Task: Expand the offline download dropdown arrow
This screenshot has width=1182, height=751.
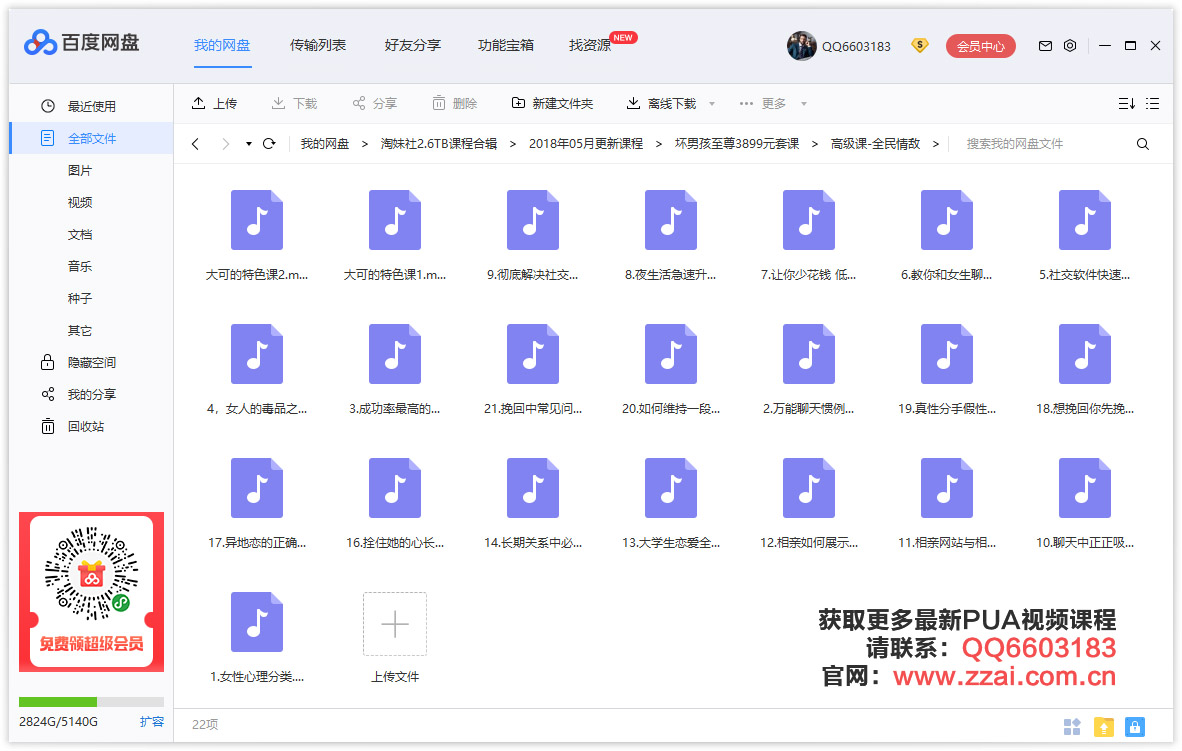Action: (x=712, y=104)
